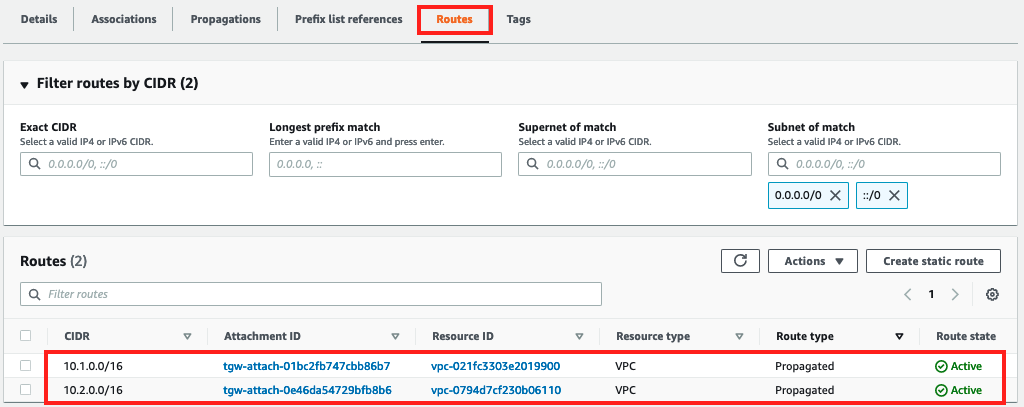This screenshot has height=407, width=1024.
Task: Check the 10.2.0.0/16 route checkbox
Action: tap(26, 390)
